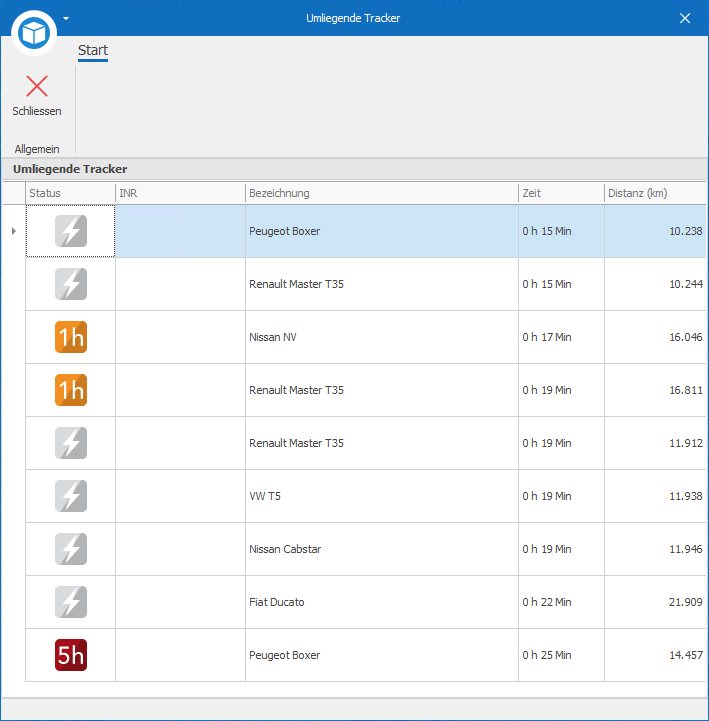Click the 0 h 22 Min time cell
The image size is (709, 721).
click(x=561, y=602)
